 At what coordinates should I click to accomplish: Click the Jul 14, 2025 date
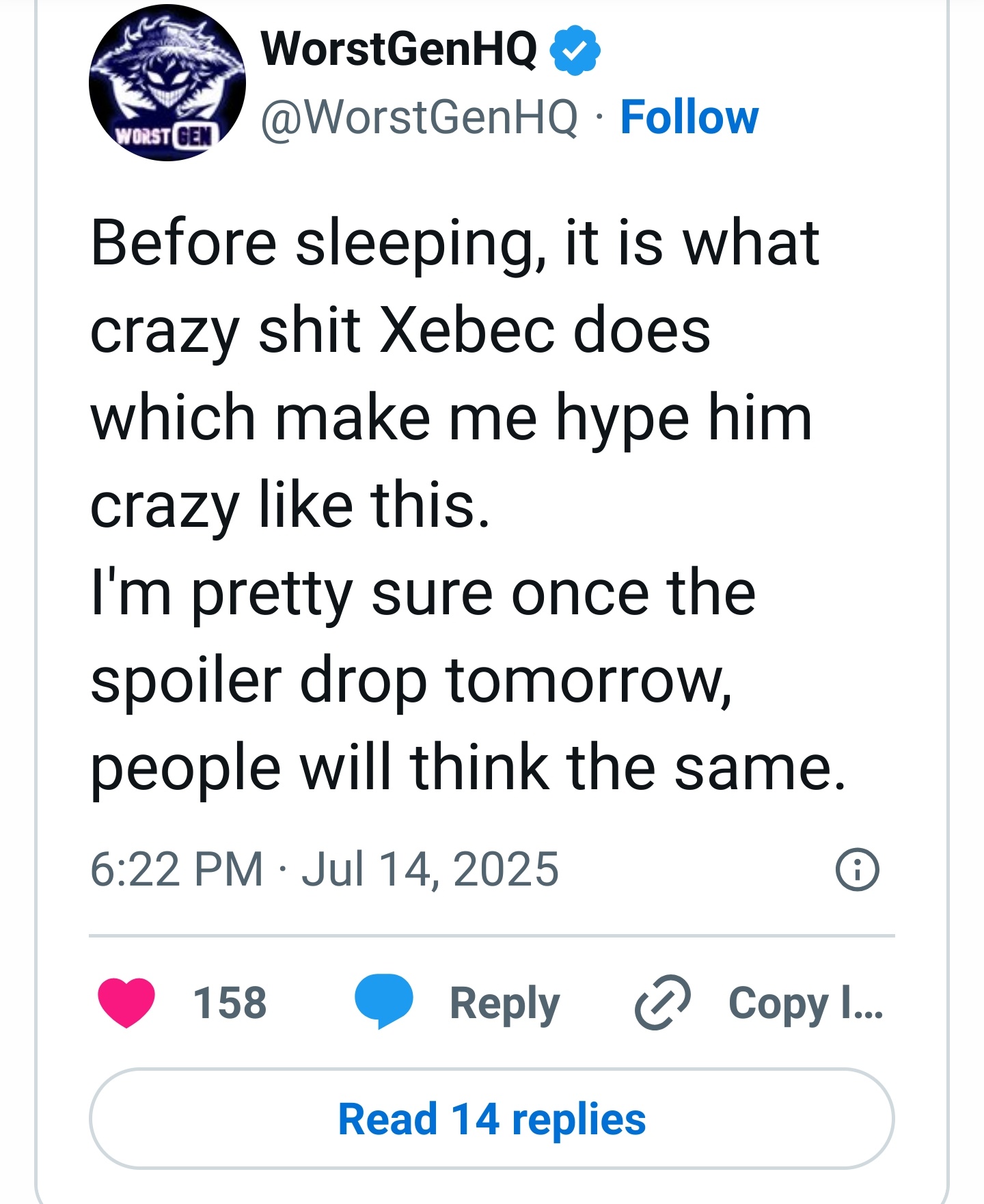tap(430, 869)
